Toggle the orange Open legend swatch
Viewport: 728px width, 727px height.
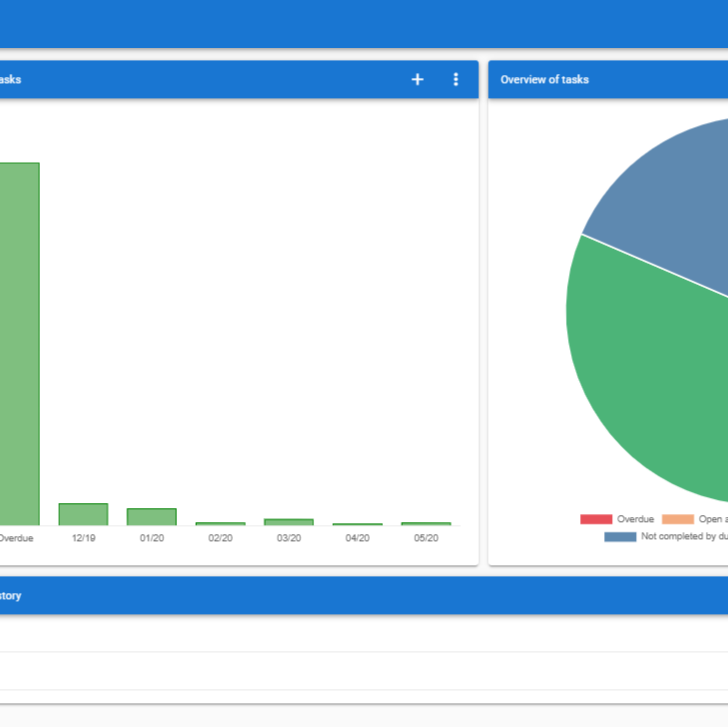[678, 519]
